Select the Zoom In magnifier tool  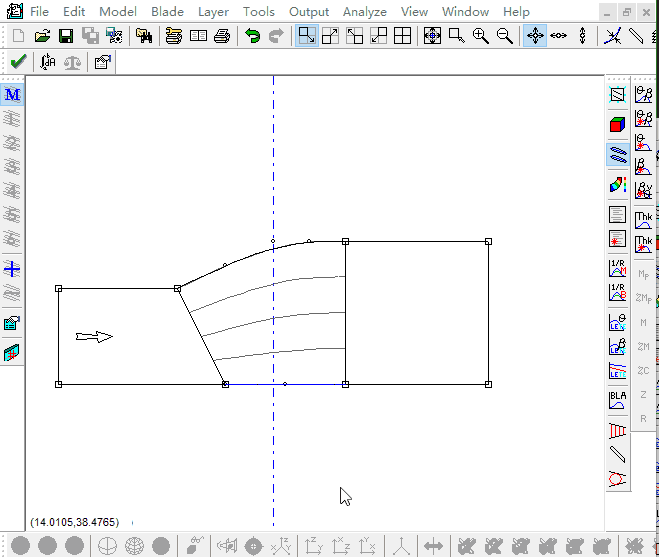pyautogui.click(x=480, y=36)
